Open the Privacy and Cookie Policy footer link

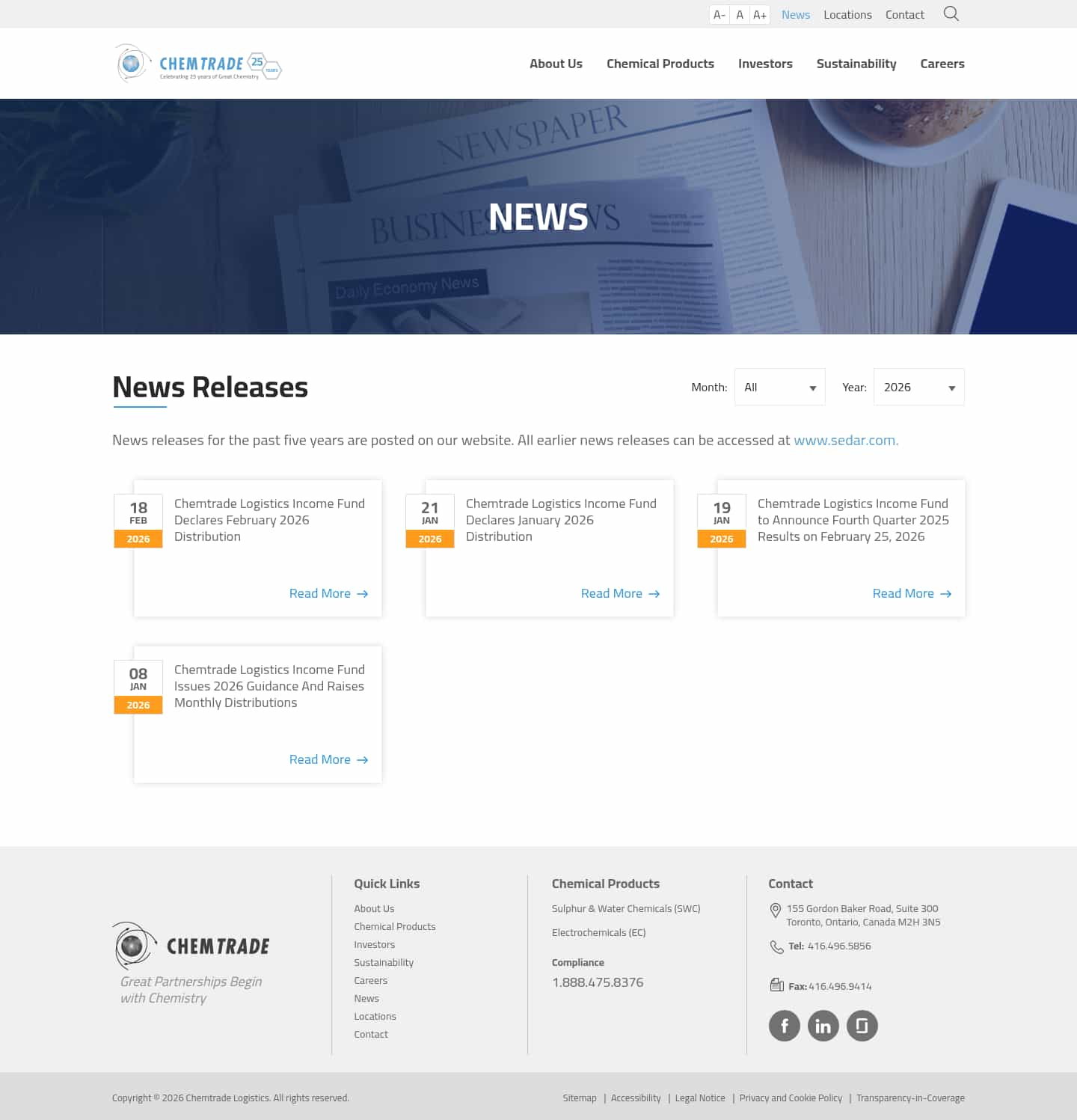click(x=791, y=1098)
